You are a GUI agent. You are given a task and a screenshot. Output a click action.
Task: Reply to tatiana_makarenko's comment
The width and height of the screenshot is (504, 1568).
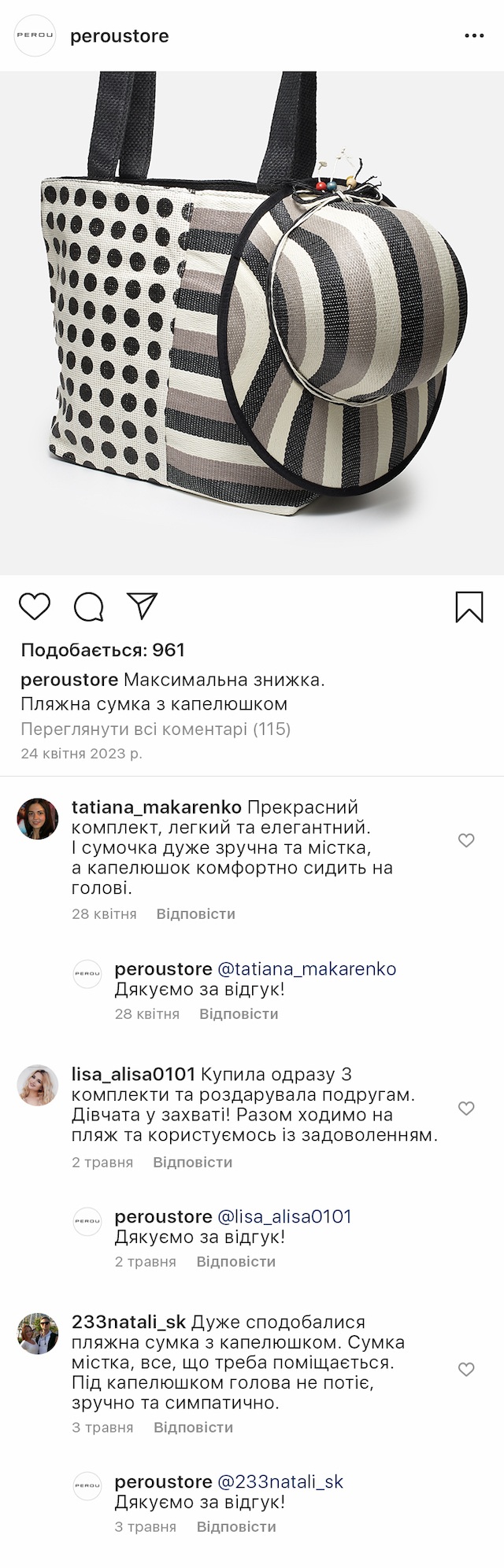pyautogui.click(x=195, y=914)
